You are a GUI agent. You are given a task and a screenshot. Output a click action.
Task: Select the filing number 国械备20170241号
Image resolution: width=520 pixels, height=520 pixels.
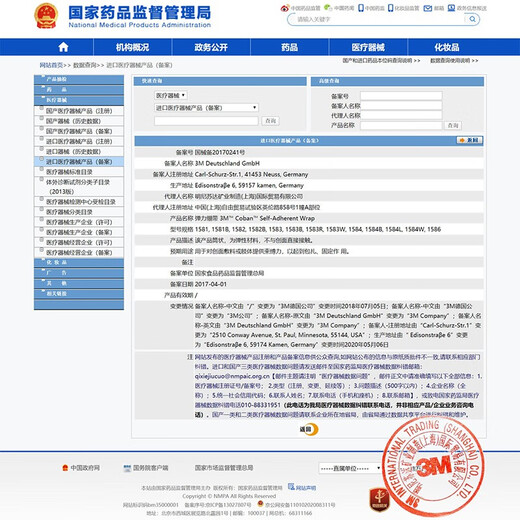click(x=220, y=152)
